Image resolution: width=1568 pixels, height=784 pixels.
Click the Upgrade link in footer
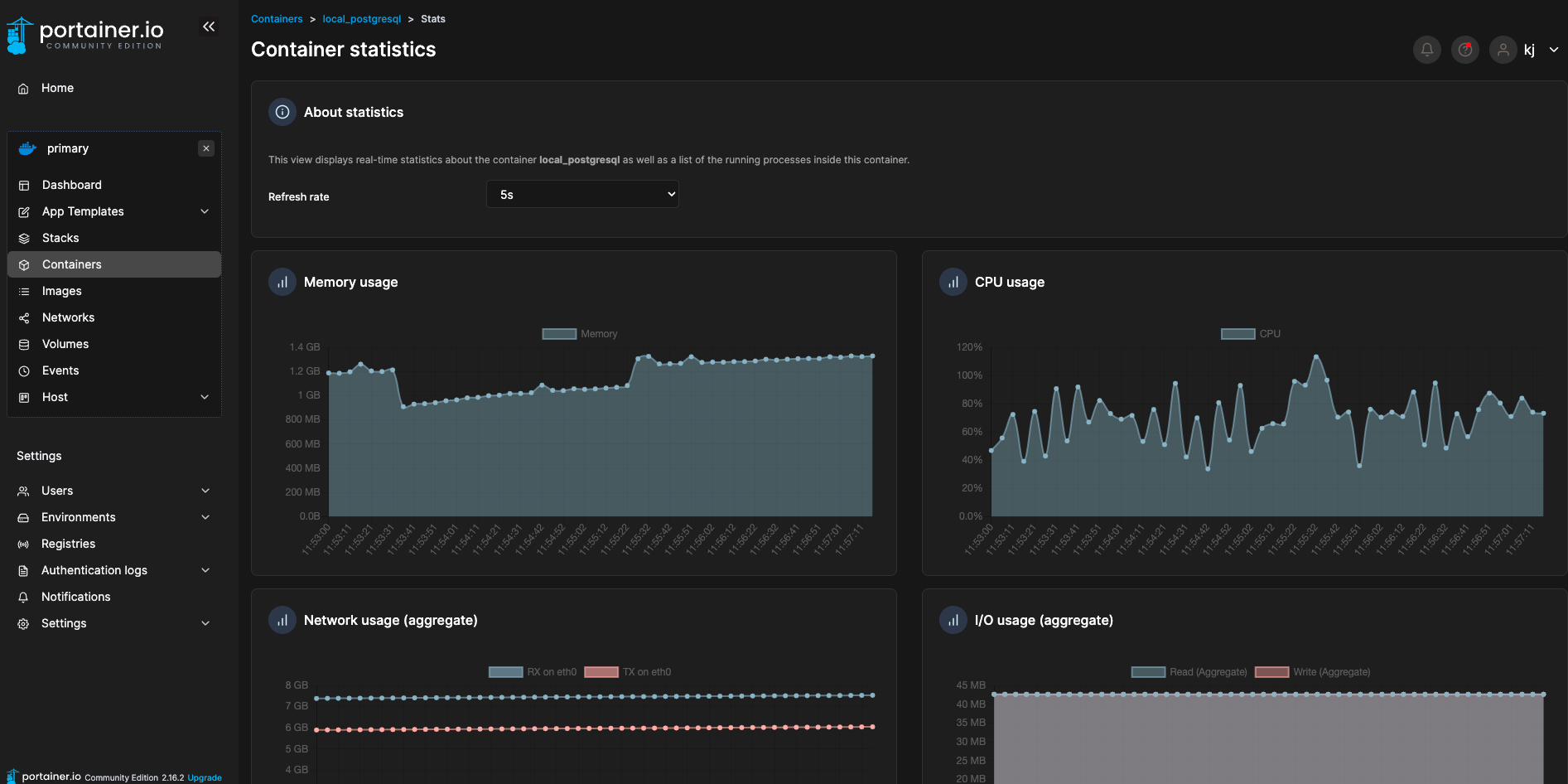click(x=205, y=777)
